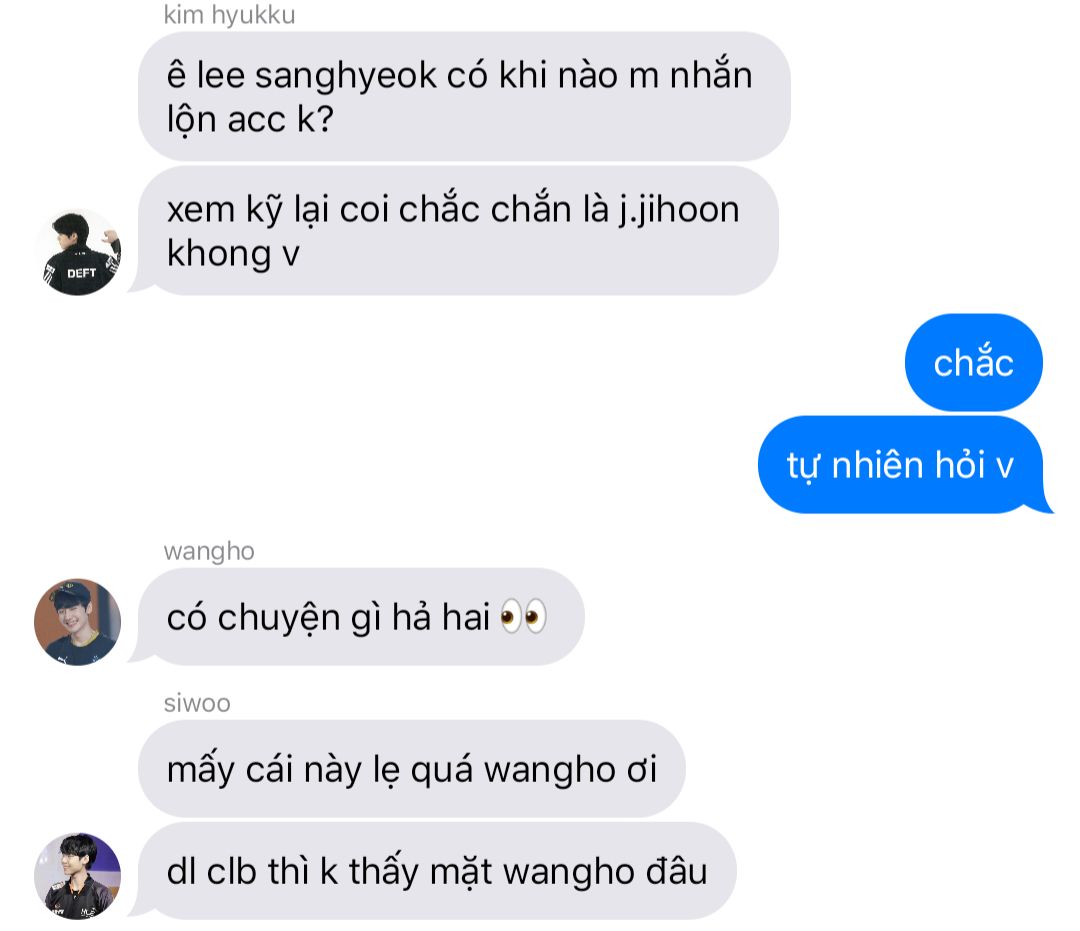Select message starting "xem kỹ lại coi"
The height and width of the screenshot is (931, 1080).
(x=458, y=231)
